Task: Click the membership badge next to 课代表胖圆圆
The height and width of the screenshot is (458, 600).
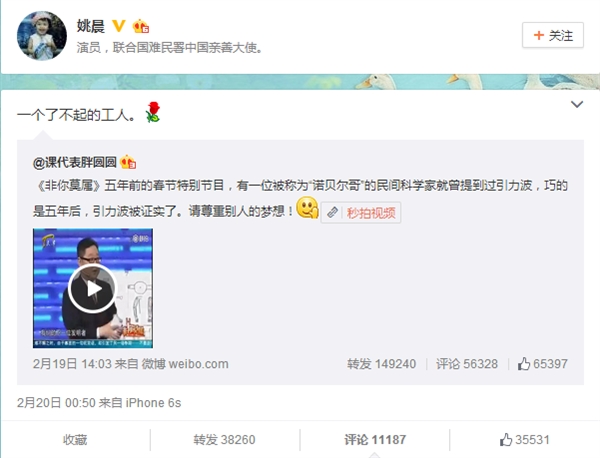Action: (128, 162)
